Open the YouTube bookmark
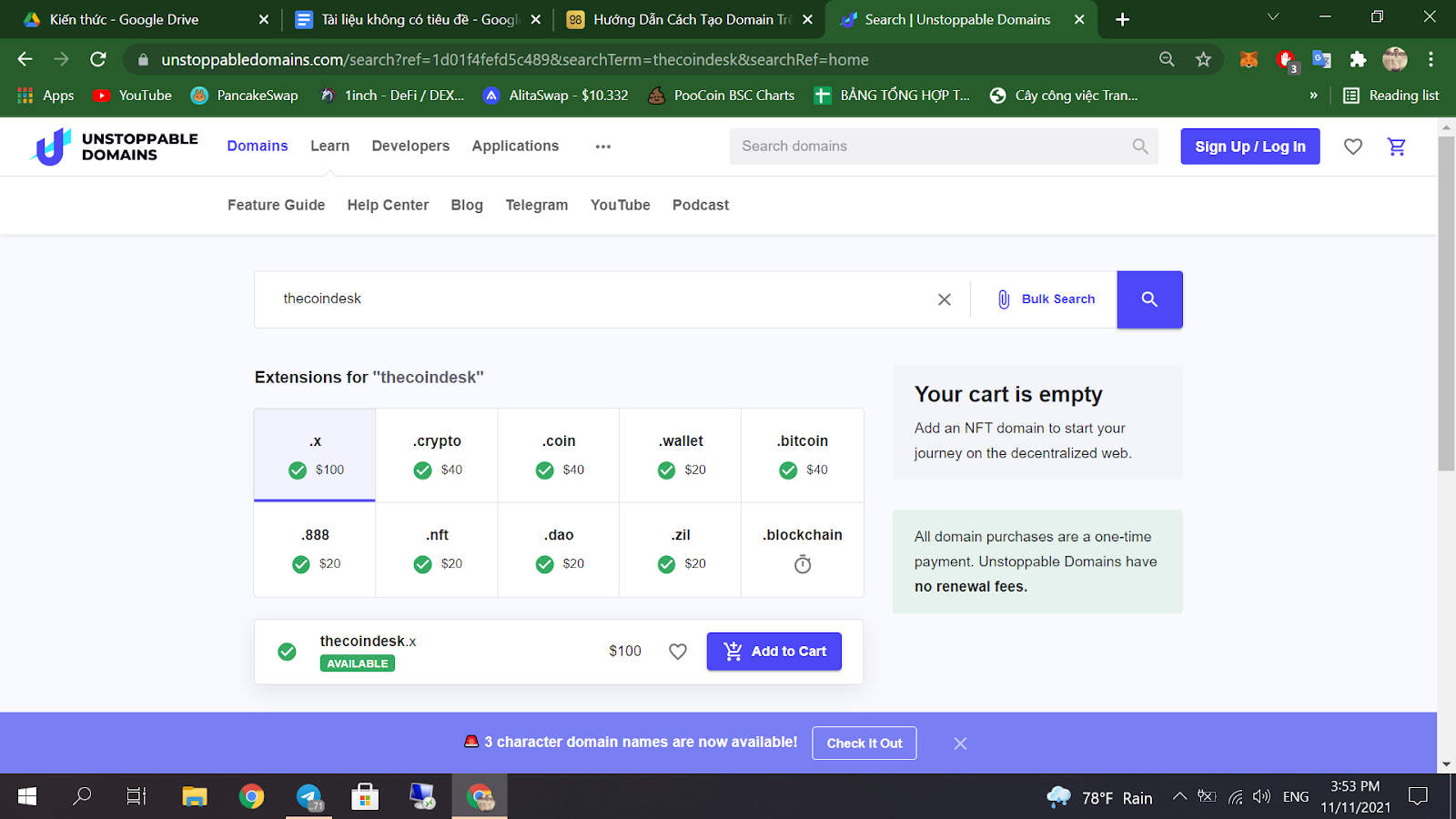This screenshot has height=819, width=1456. 133,95
